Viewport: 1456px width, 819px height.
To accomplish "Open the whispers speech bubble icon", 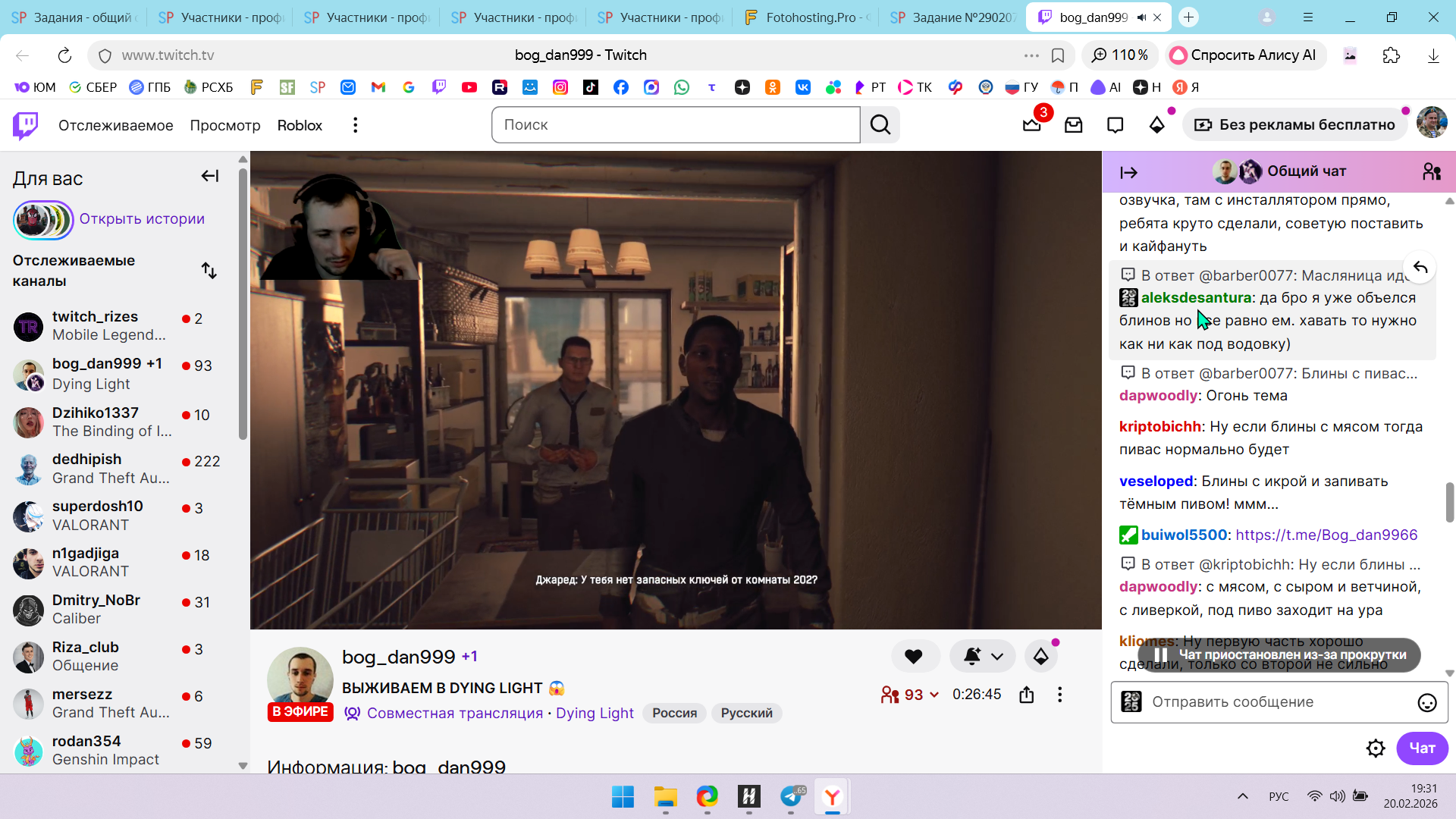I will 1115,125.
